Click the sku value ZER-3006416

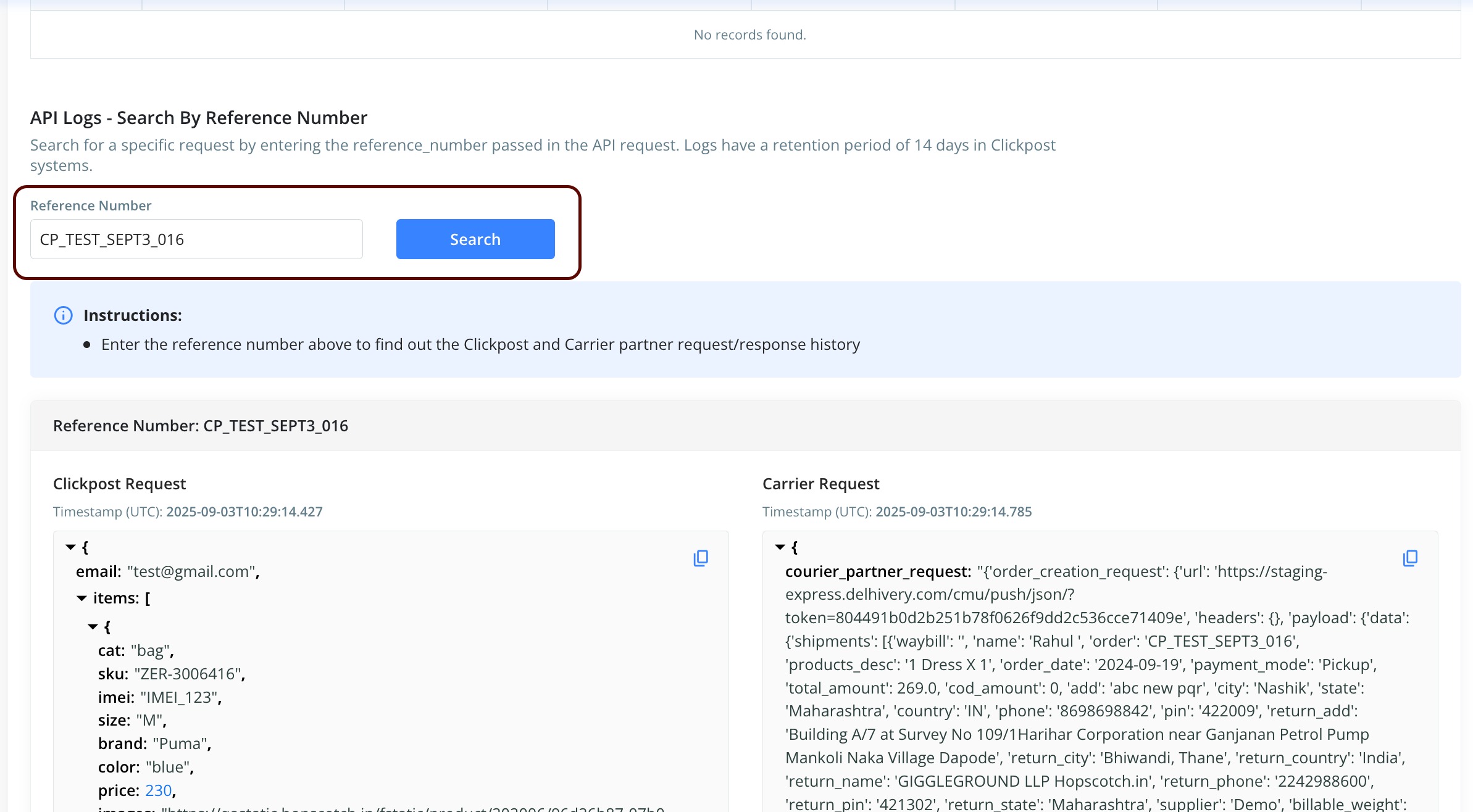coord(187,674)
